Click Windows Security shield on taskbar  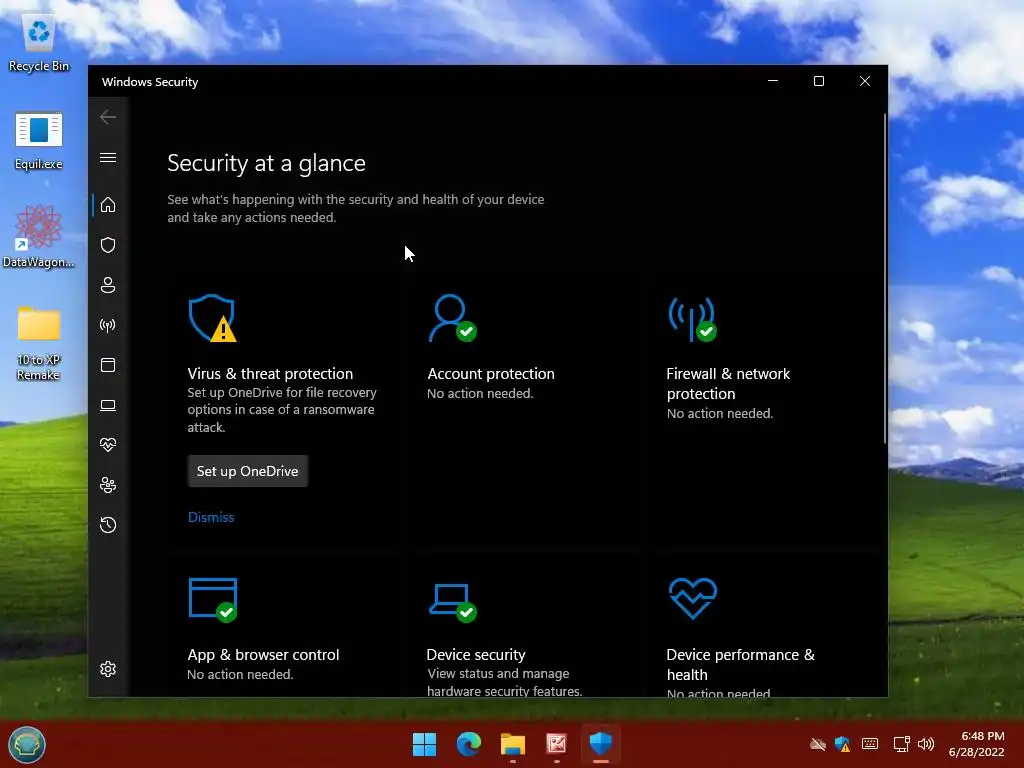pos(601,744)
